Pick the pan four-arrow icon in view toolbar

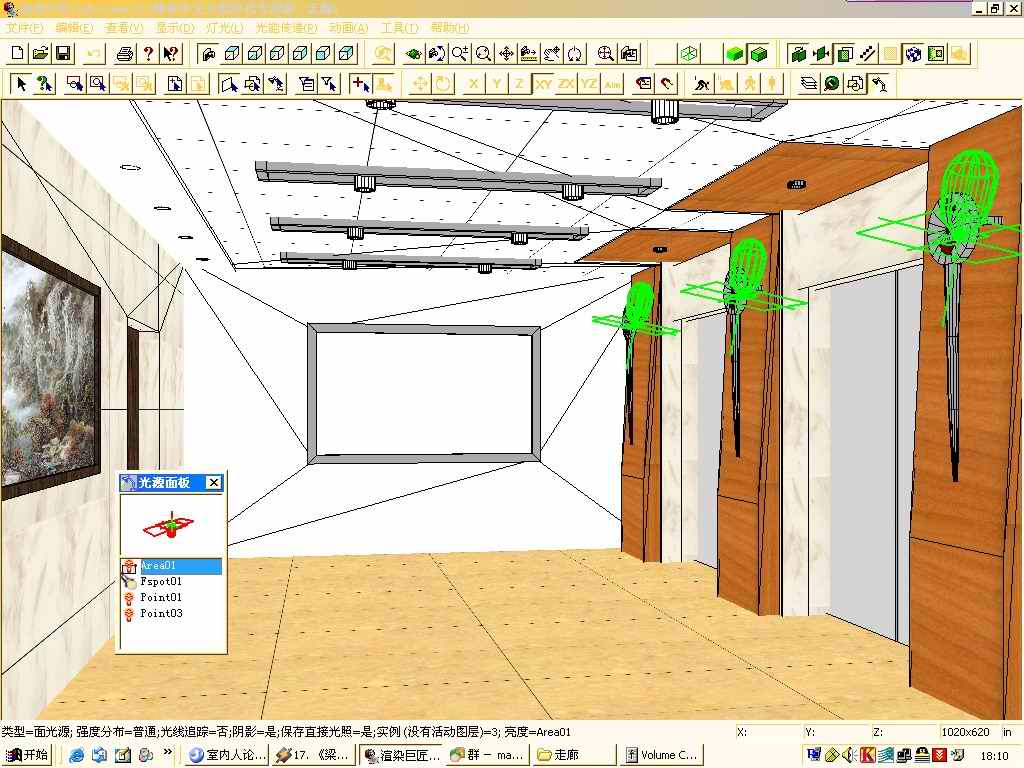[506, 54]
